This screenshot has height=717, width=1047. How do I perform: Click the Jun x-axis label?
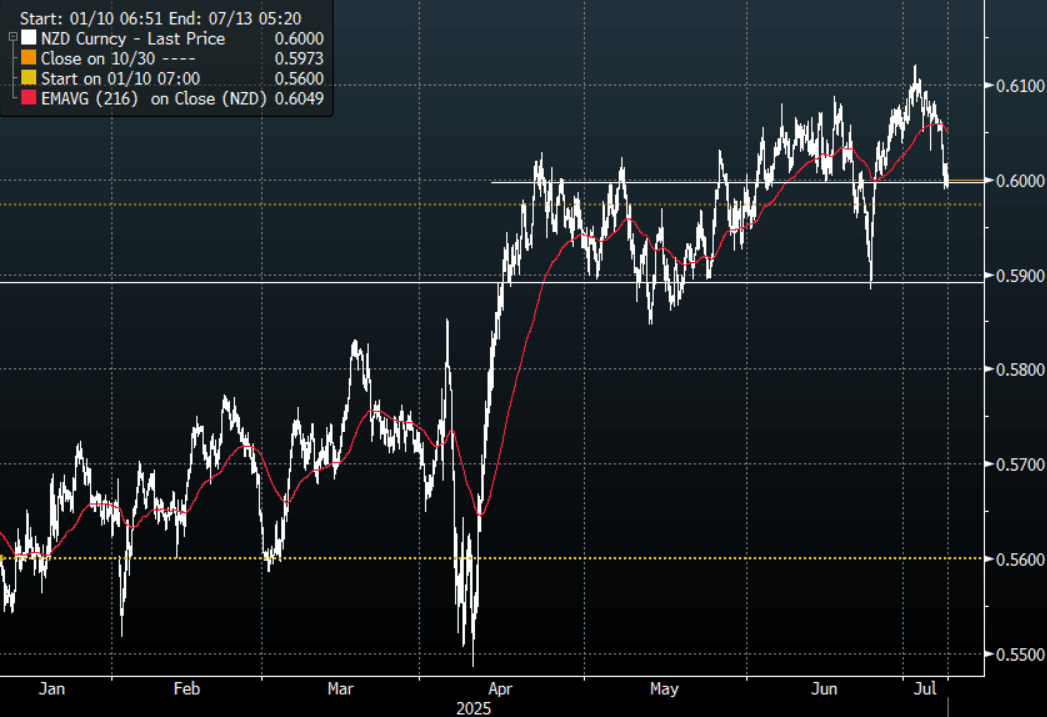824,688
